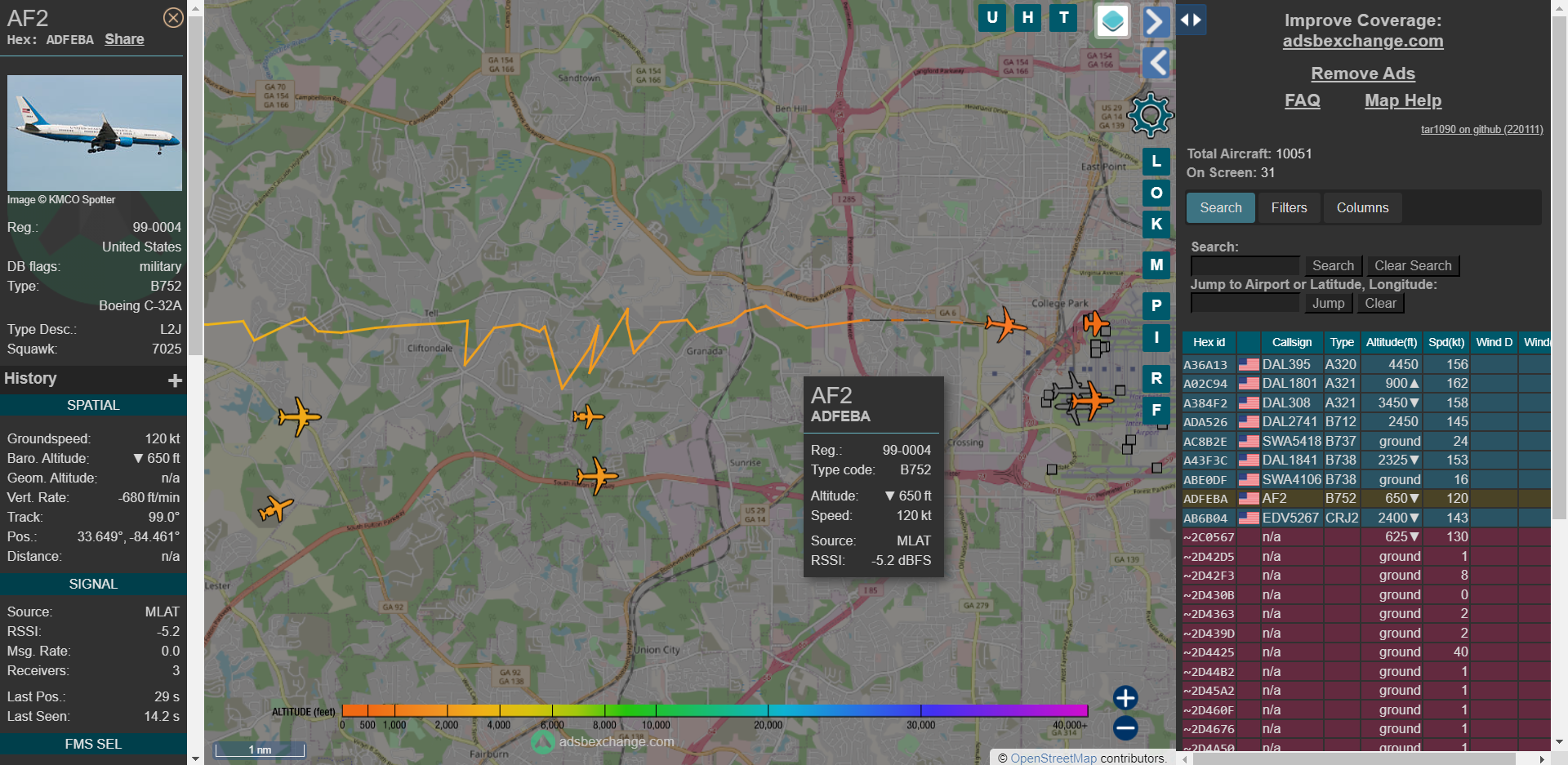Click the aircraft table horizontal scrollbar
Viewport: 1568px width, 765px height.
click(1356, 758)
